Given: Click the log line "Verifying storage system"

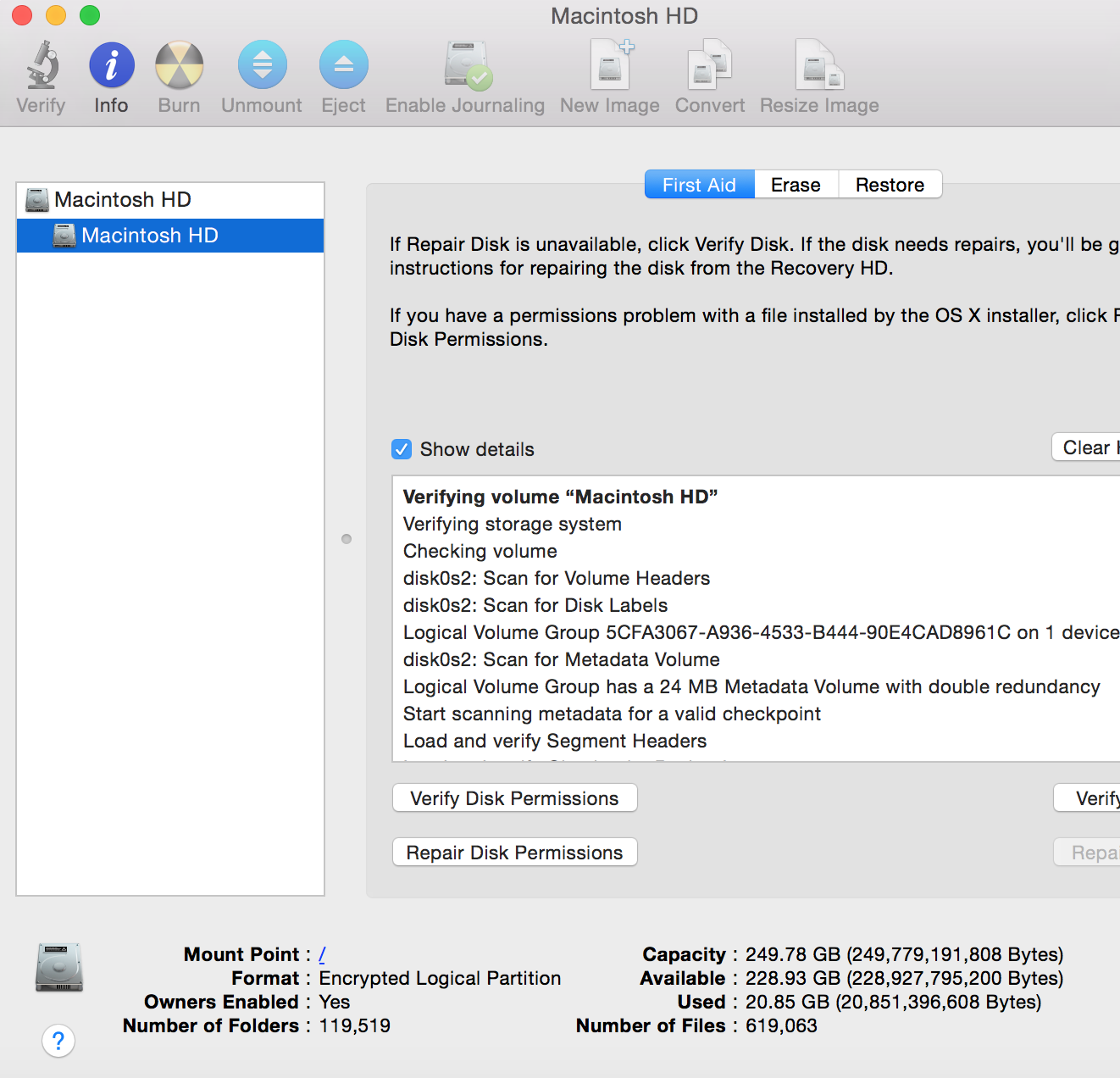Looking at the screenshot, I should (x=513, y=524).
